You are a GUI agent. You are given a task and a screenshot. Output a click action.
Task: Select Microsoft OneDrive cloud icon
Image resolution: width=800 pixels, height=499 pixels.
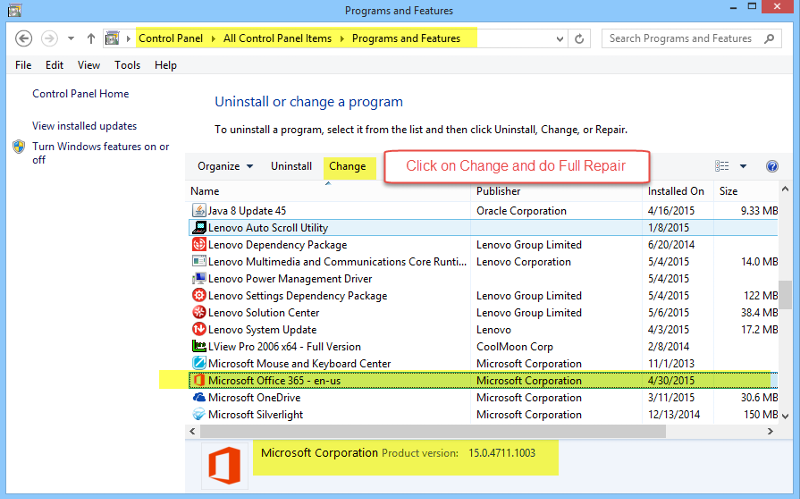point(199,397)
